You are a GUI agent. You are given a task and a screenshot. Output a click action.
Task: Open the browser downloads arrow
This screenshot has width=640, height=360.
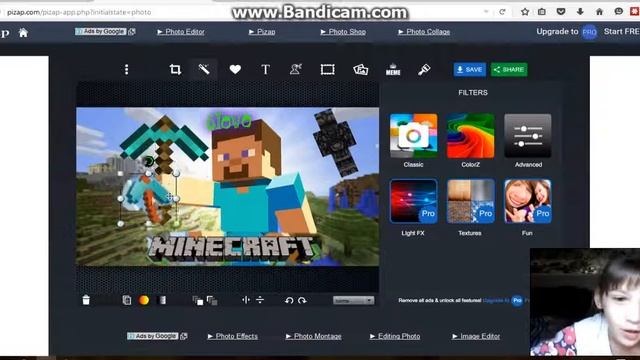(x=580, y=12)
